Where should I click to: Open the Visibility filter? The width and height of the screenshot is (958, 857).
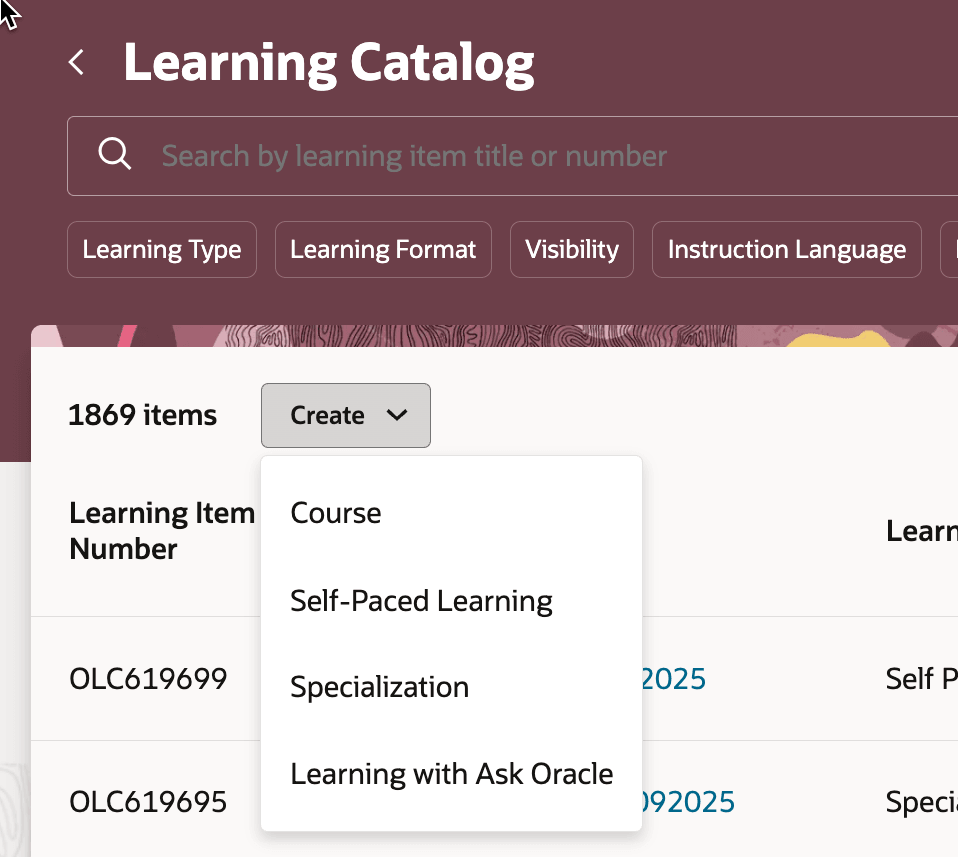(571, 249)
